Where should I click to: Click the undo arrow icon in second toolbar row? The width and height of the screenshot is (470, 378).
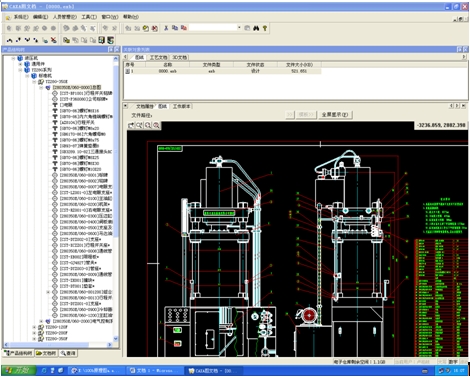click(x=9, y=40)
